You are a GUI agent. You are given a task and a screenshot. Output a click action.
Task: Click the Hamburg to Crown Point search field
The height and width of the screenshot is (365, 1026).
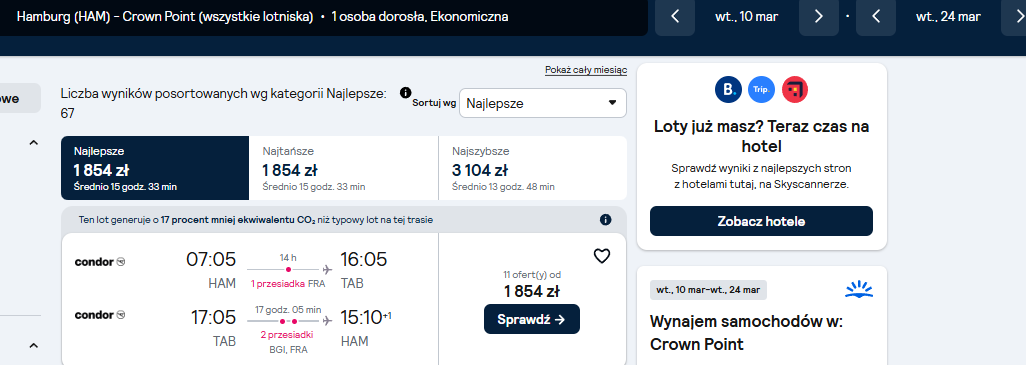point(322,17)
